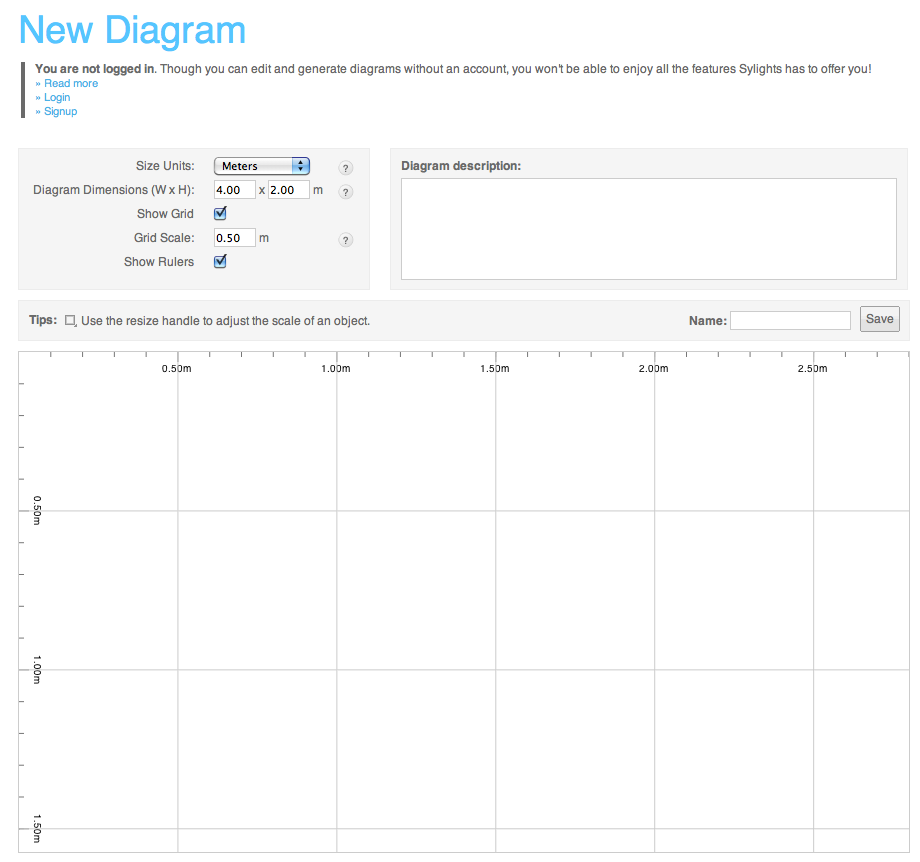Viewport: 920px width, 862px height.
Task: Click the Signup link
Action: 61,111
